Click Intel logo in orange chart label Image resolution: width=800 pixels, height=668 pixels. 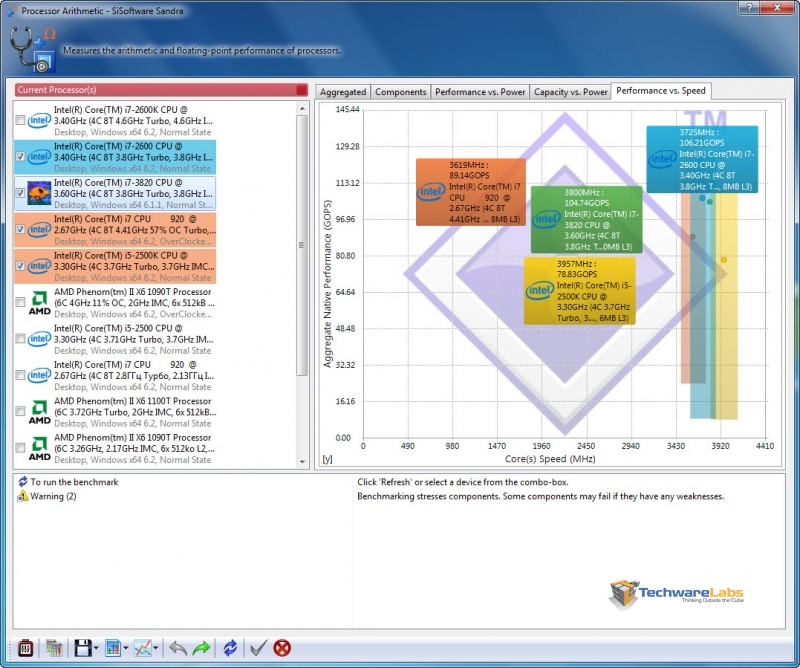coord(431,192)
